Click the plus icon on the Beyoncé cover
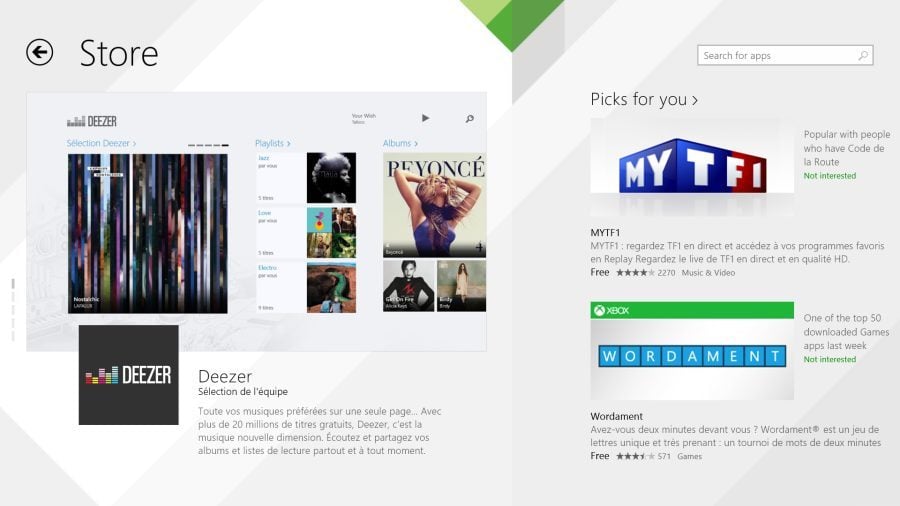Image resolution: width=900 pixels, height=506 pixels. 479,248
